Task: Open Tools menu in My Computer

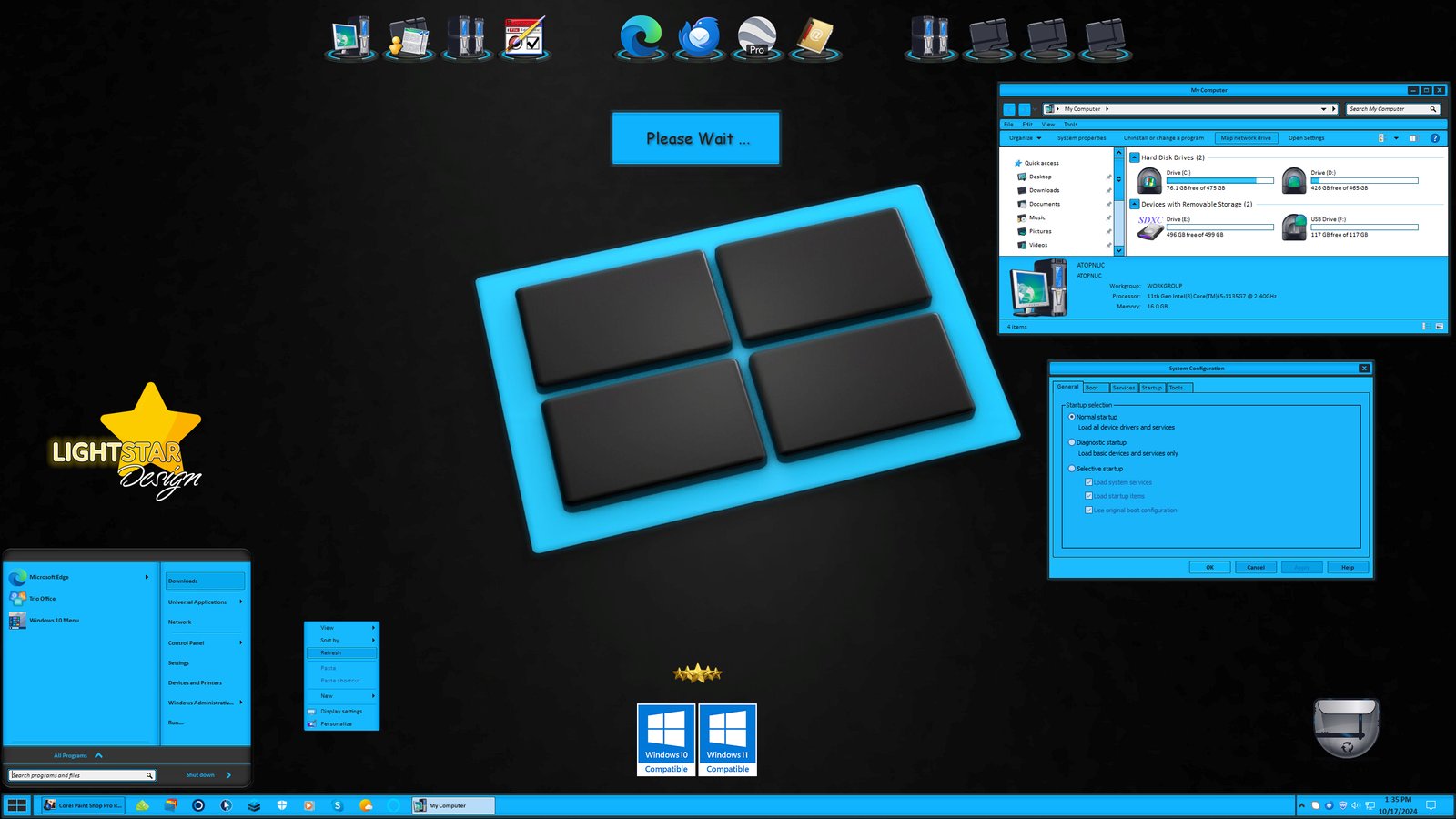Action: pyautogui.click(x=1071, y=125)
